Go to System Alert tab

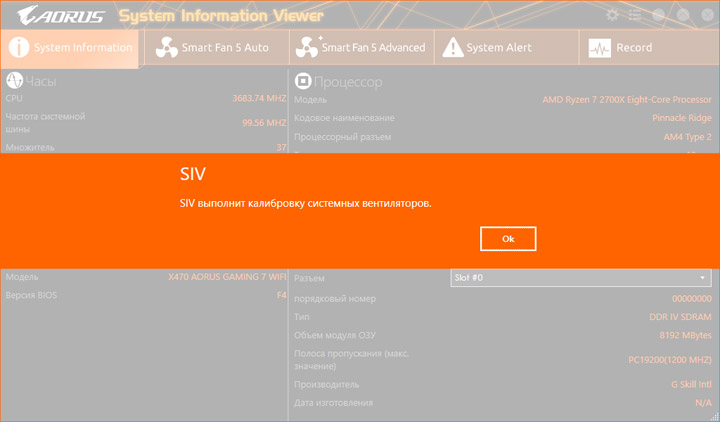506,48
